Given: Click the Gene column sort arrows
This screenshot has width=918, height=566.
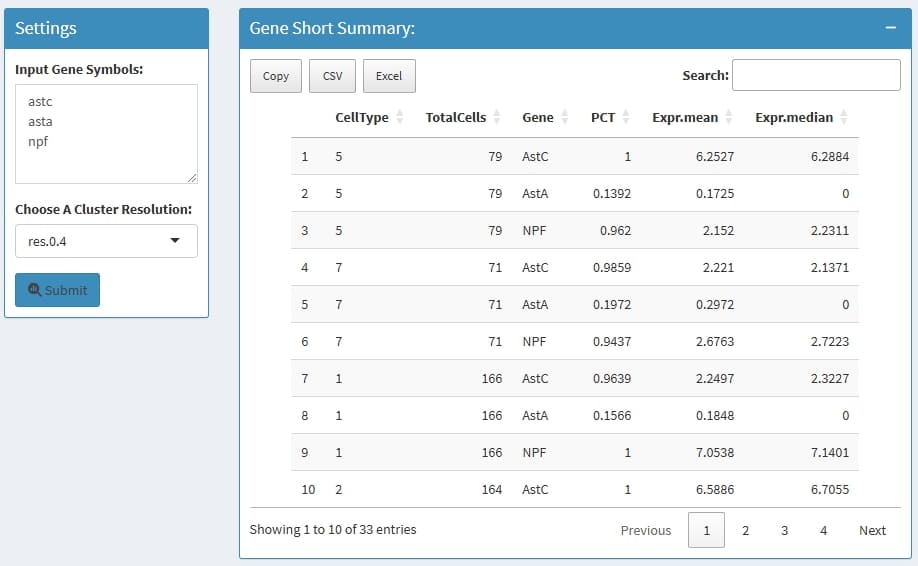Looking at the screenshot, I should click(x=565, y=118).
